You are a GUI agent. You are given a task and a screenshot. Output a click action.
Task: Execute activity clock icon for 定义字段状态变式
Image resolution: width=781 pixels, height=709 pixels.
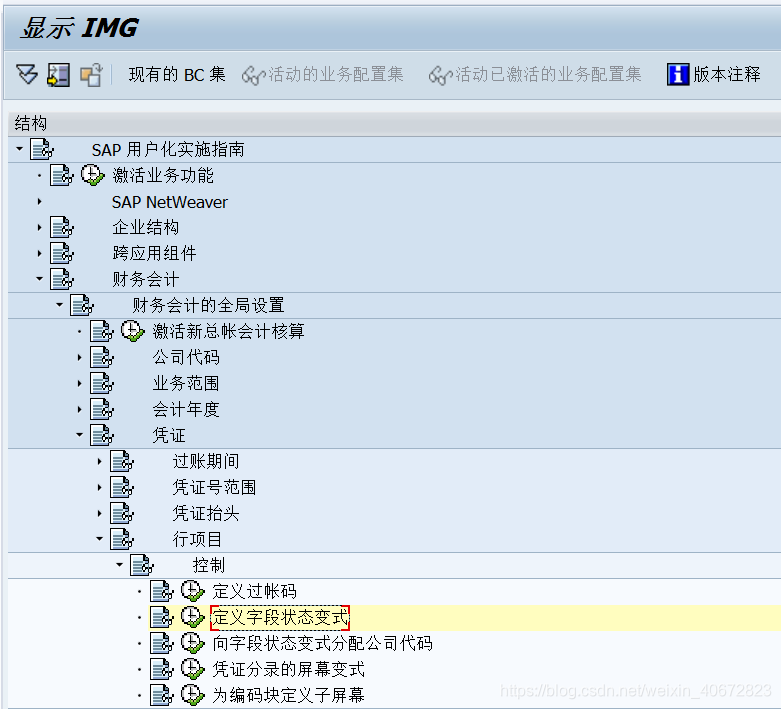click(x=192, y=617)
